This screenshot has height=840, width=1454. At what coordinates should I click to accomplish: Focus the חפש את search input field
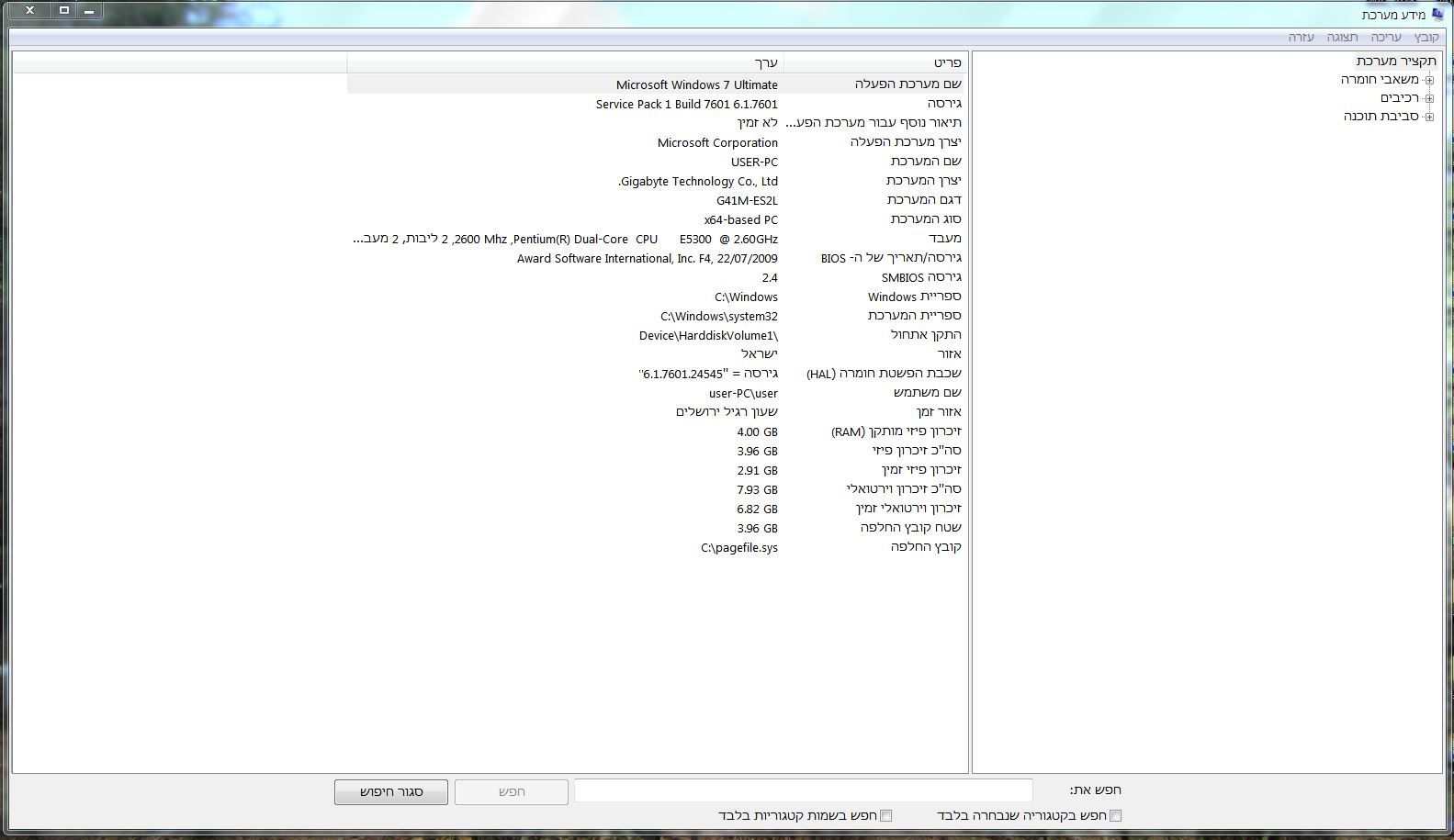pyautogui.click(x=804, y=790)
